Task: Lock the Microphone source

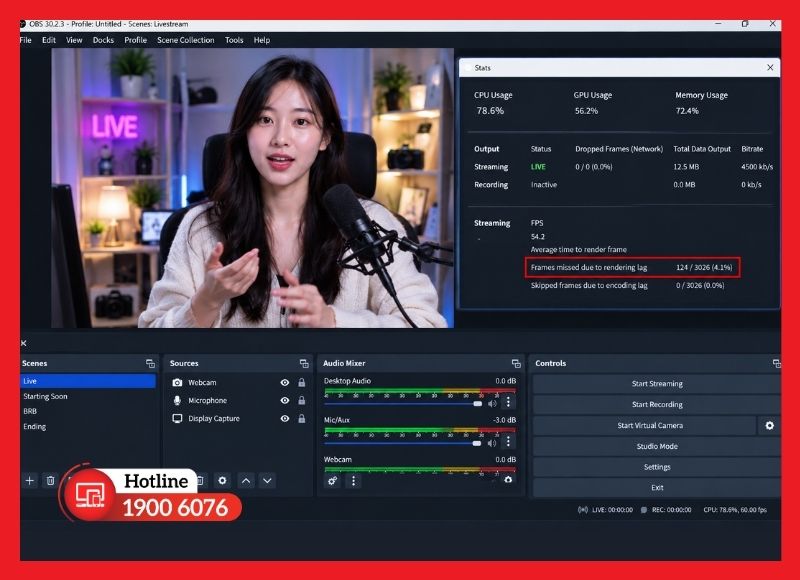Action: point(302,400)
